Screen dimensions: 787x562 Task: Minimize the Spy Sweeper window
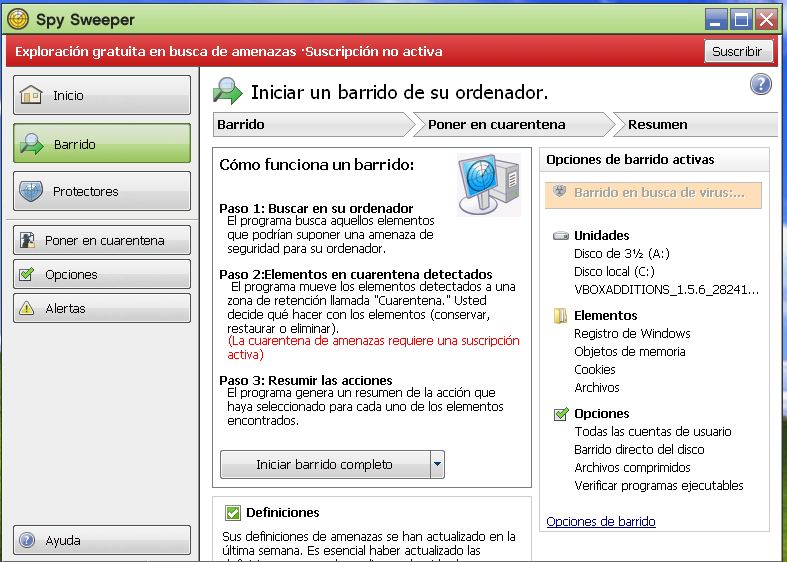pyautogui.click(x=716, y=20)
